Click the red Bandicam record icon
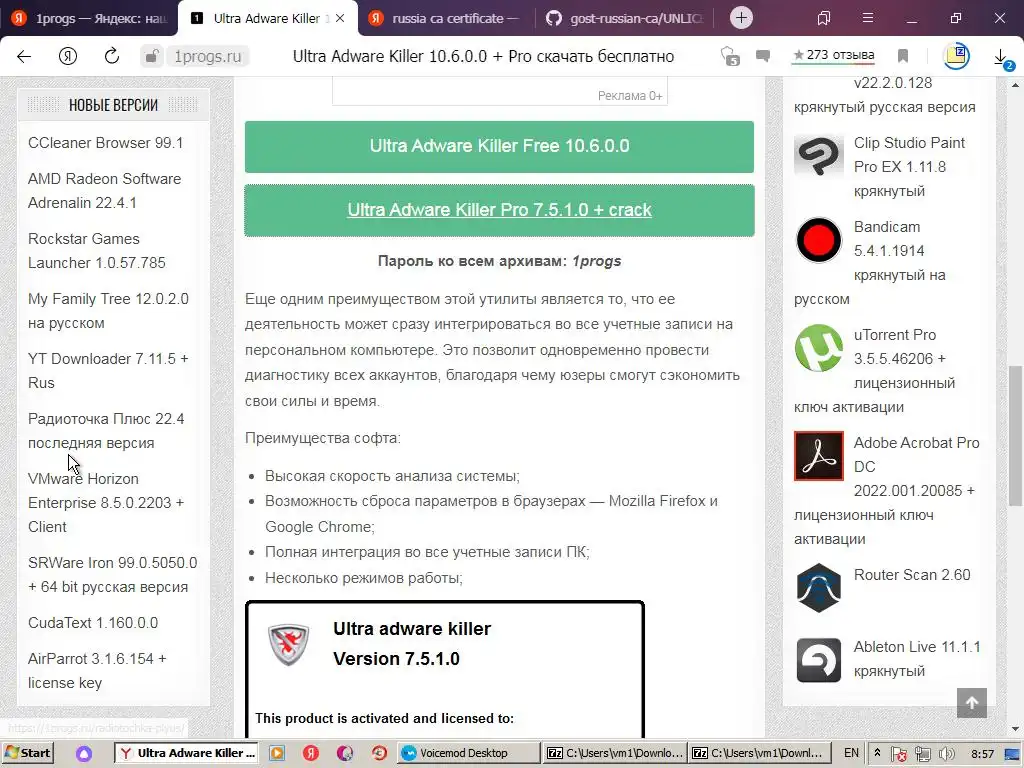The width and height of the screenshot is (1024, 768). click(x=819, y=240)
